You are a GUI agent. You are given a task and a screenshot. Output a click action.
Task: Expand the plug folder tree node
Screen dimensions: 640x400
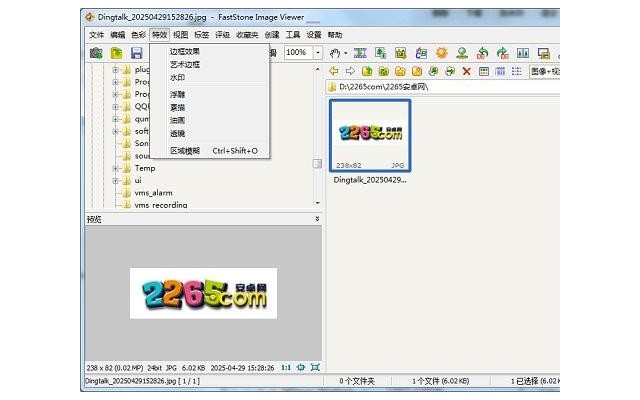click(x=116, y=70)
